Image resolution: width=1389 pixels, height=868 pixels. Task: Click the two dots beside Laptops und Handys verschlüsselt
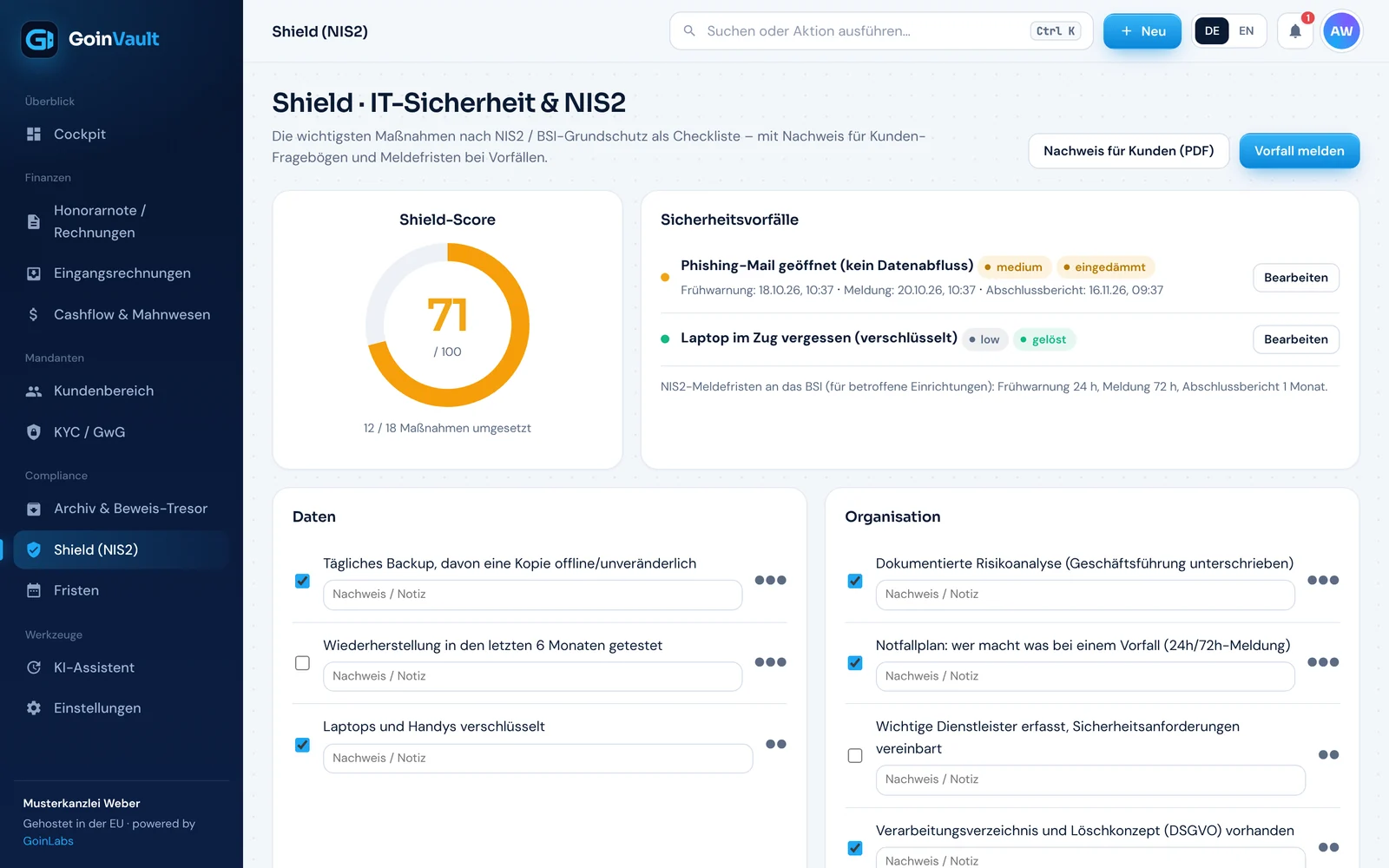pos(776,744)
